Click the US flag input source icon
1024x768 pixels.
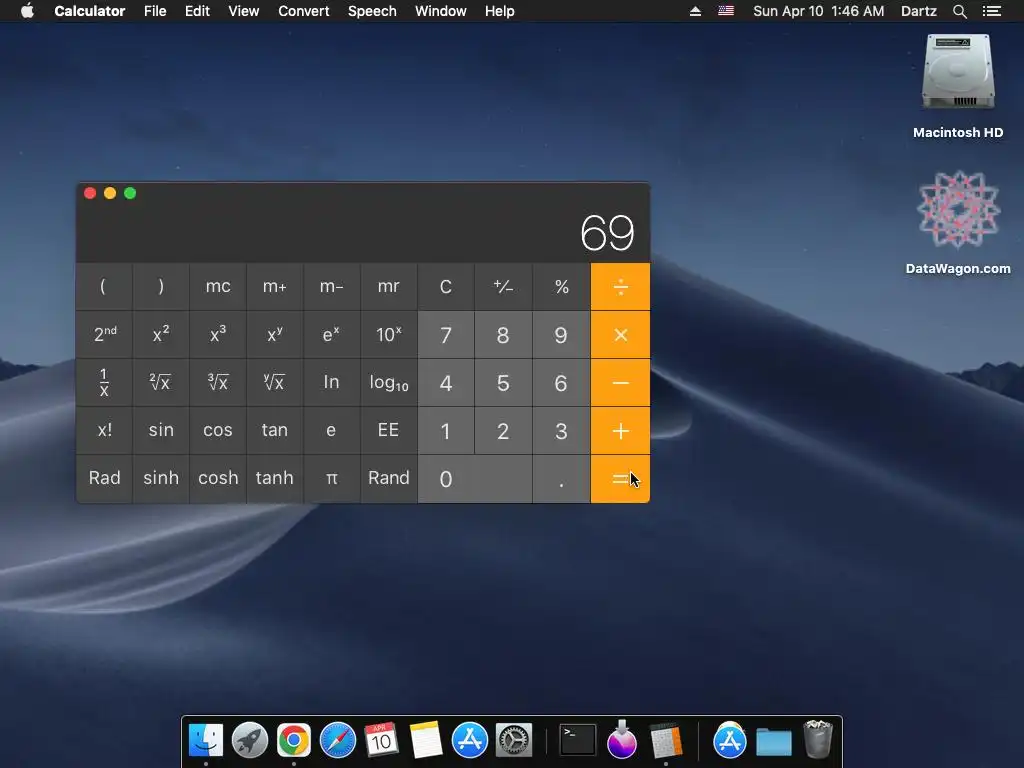pyautogui.click(x=726, y=11)
